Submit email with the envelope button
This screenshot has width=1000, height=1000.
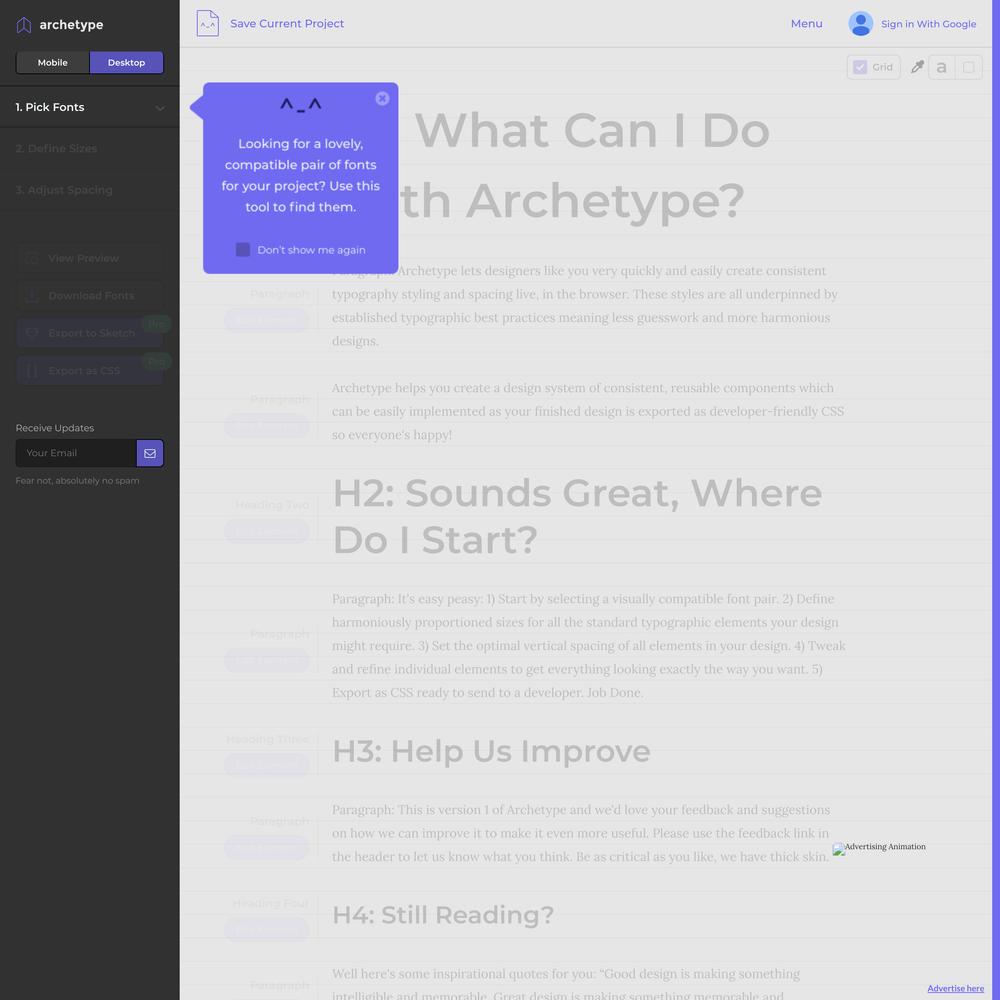150,453
